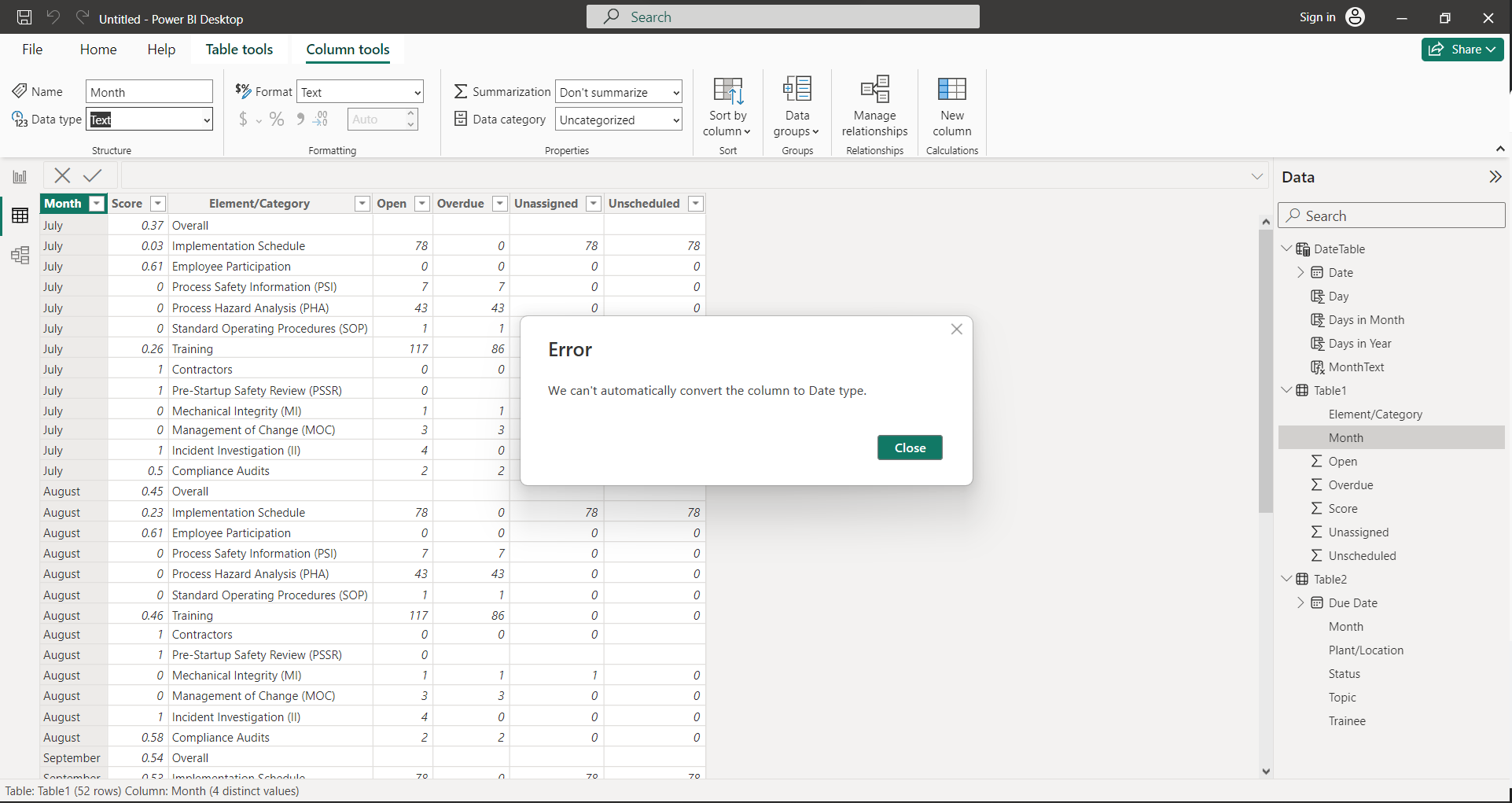Click the Manage relationships icon

click(874, 89)
